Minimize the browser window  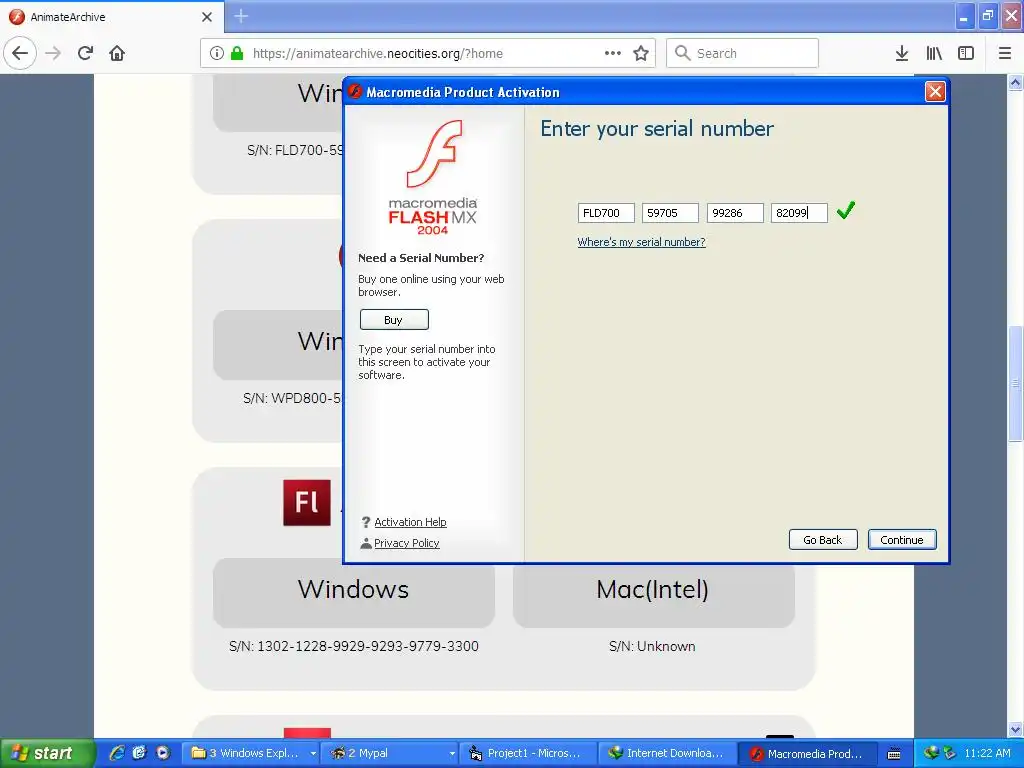963,16
